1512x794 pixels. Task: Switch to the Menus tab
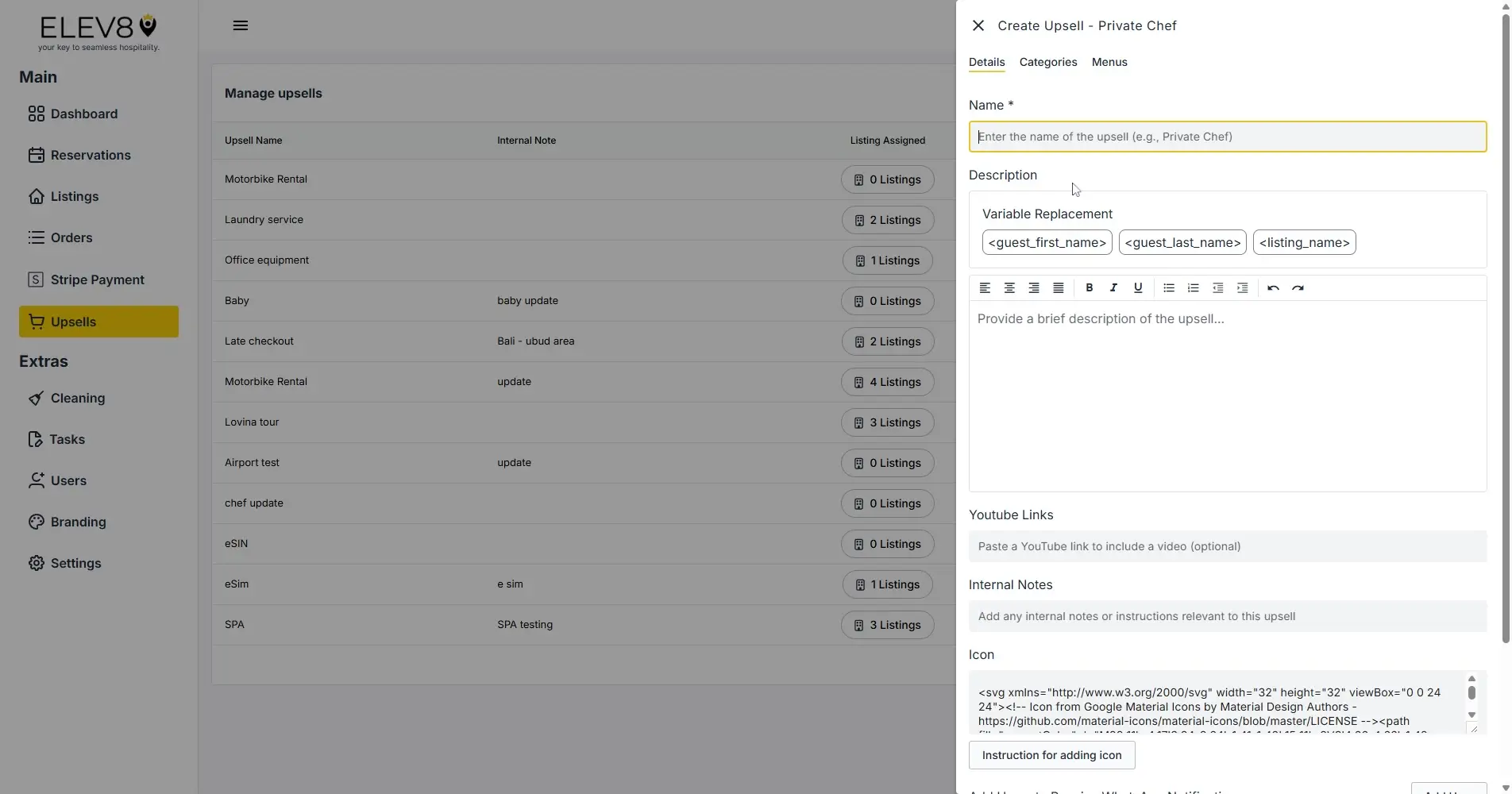point(1109,62)
